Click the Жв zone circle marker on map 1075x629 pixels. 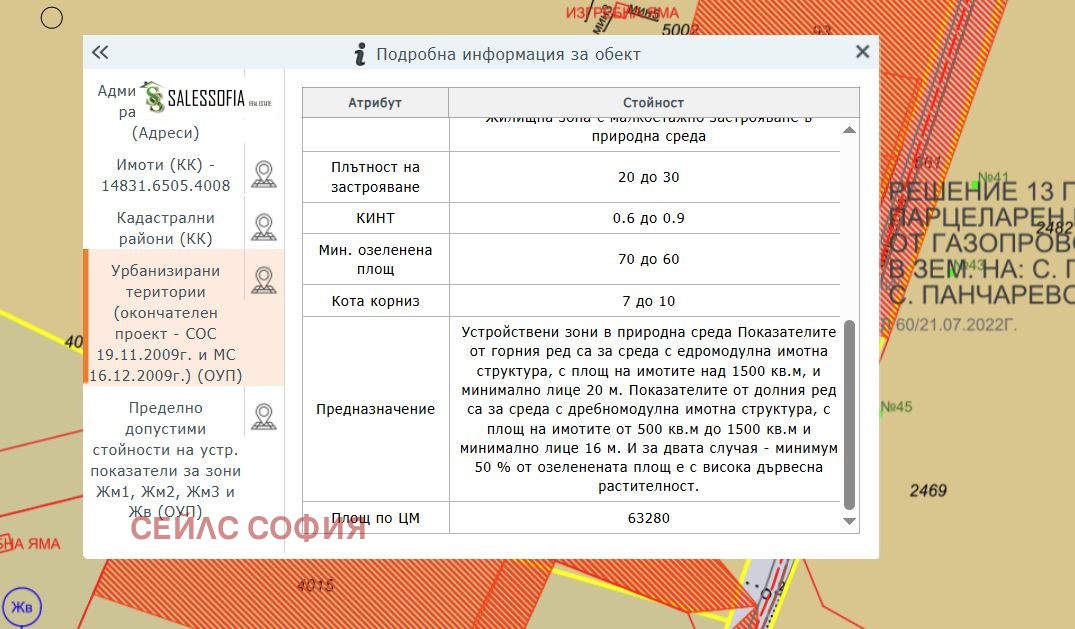[x=22, y=607]
